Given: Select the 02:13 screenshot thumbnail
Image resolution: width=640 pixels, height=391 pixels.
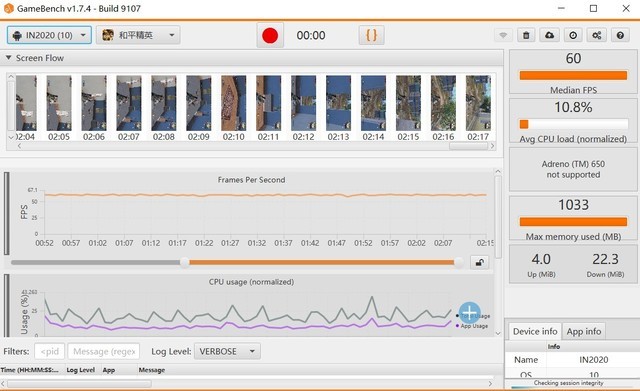Looking at the screenshot, I should (338, 103).
